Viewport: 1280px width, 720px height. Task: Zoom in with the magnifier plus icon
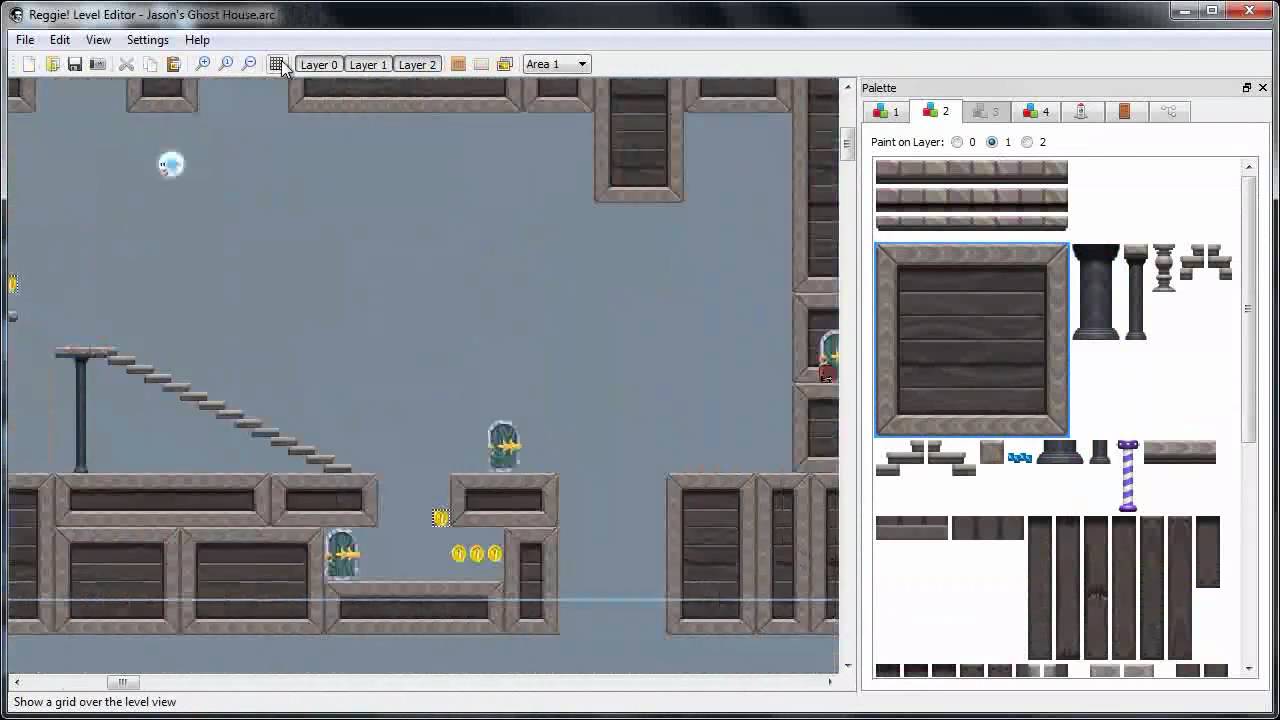pyautogui.click(x=202, y=64)
